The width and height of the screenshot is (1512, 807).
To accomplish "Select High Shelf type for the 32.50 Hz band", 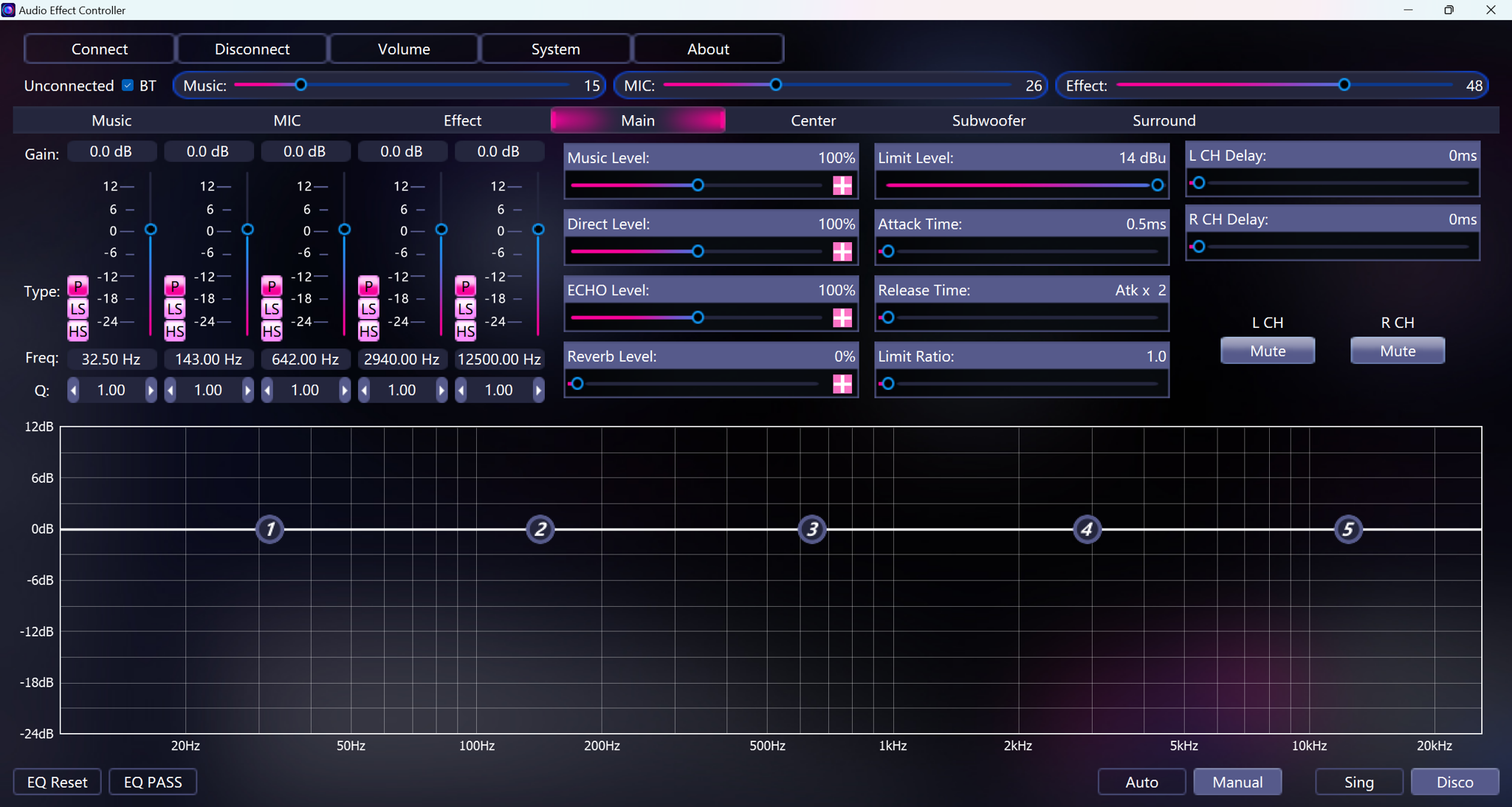I will 78,331.
